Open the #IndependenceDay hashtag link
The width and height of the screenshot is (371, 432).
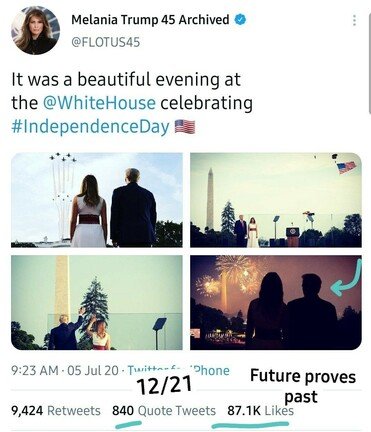click(90, 127)
